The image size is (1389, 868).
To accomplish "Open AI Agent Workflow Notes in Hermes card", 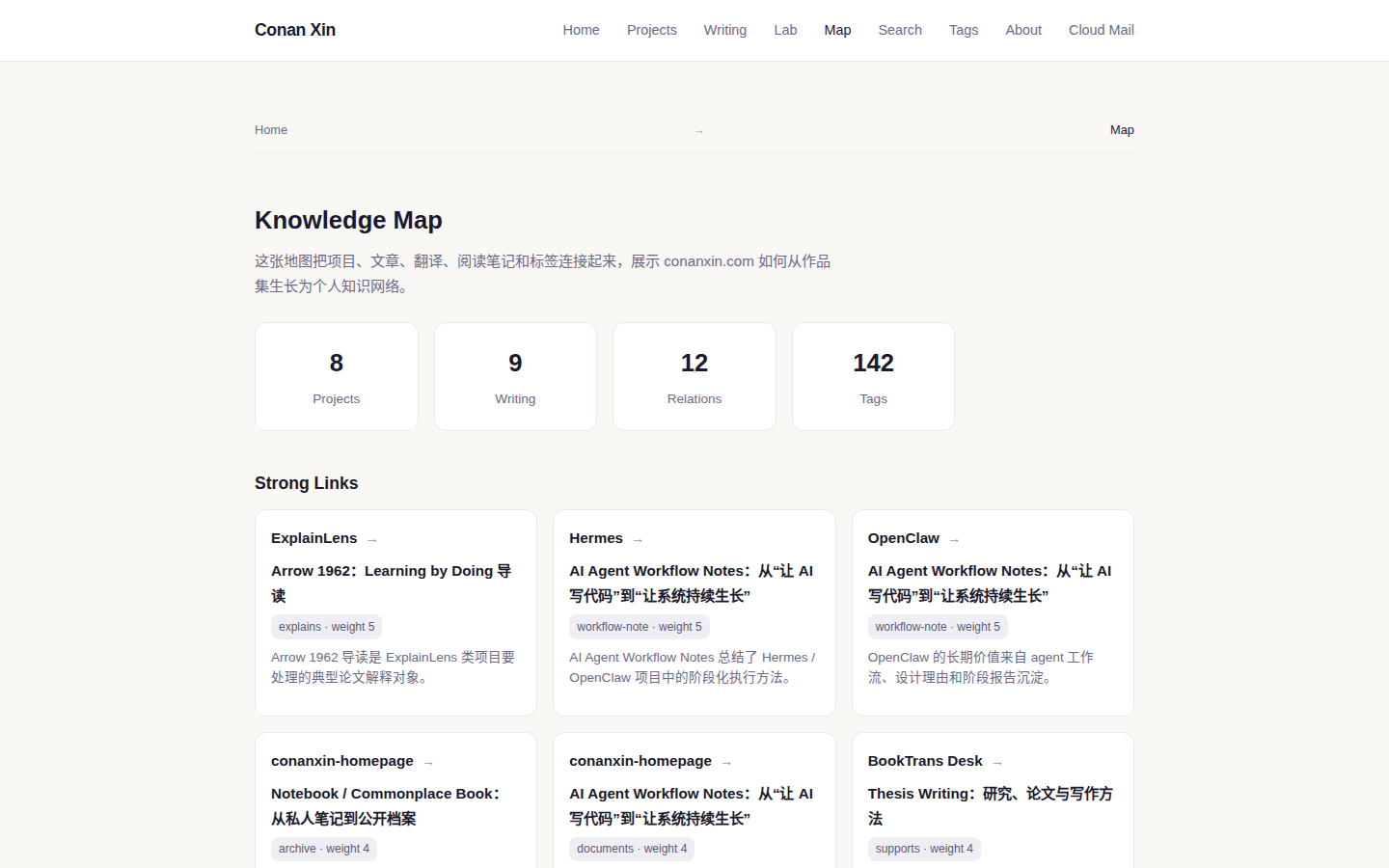I will tap(691, 583).
